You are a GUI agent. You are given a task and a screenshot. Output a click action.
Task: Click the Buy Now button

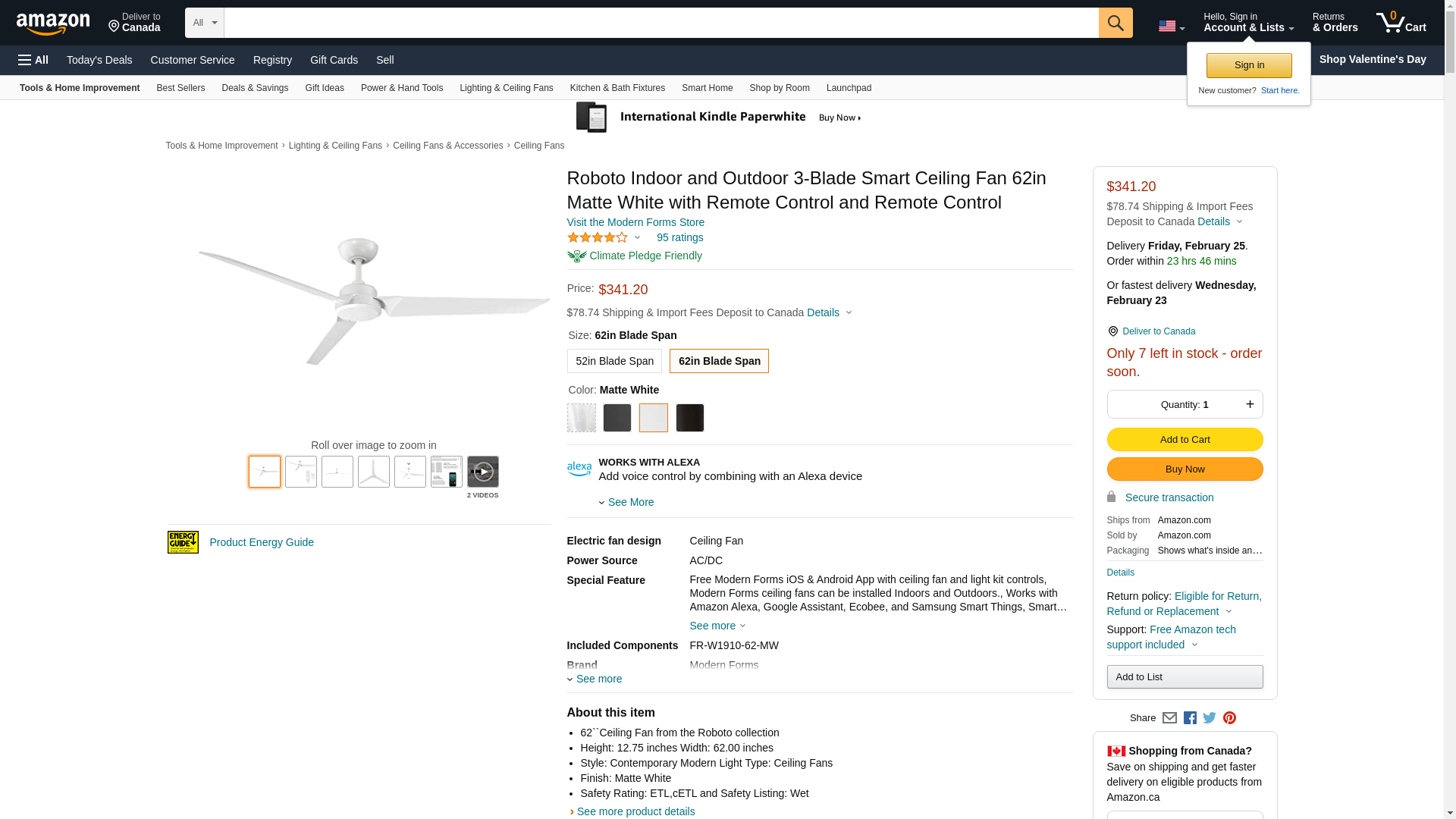coord(1185,469)
